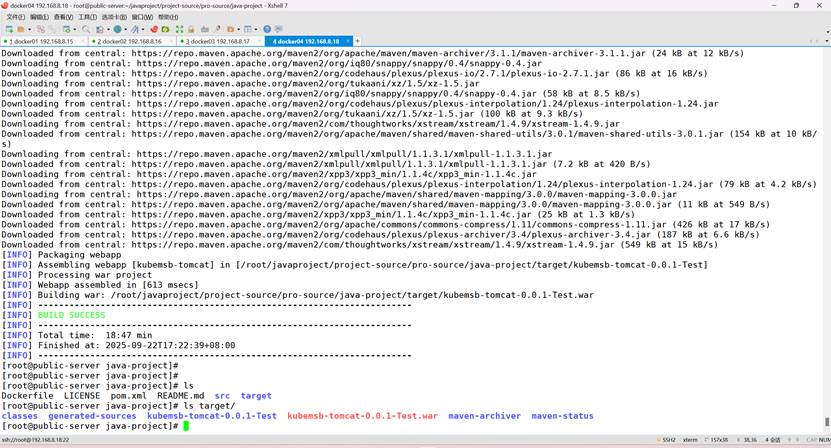Click the keyboard mapping toolbar icon
831x448 pixels.
[205, 29]
